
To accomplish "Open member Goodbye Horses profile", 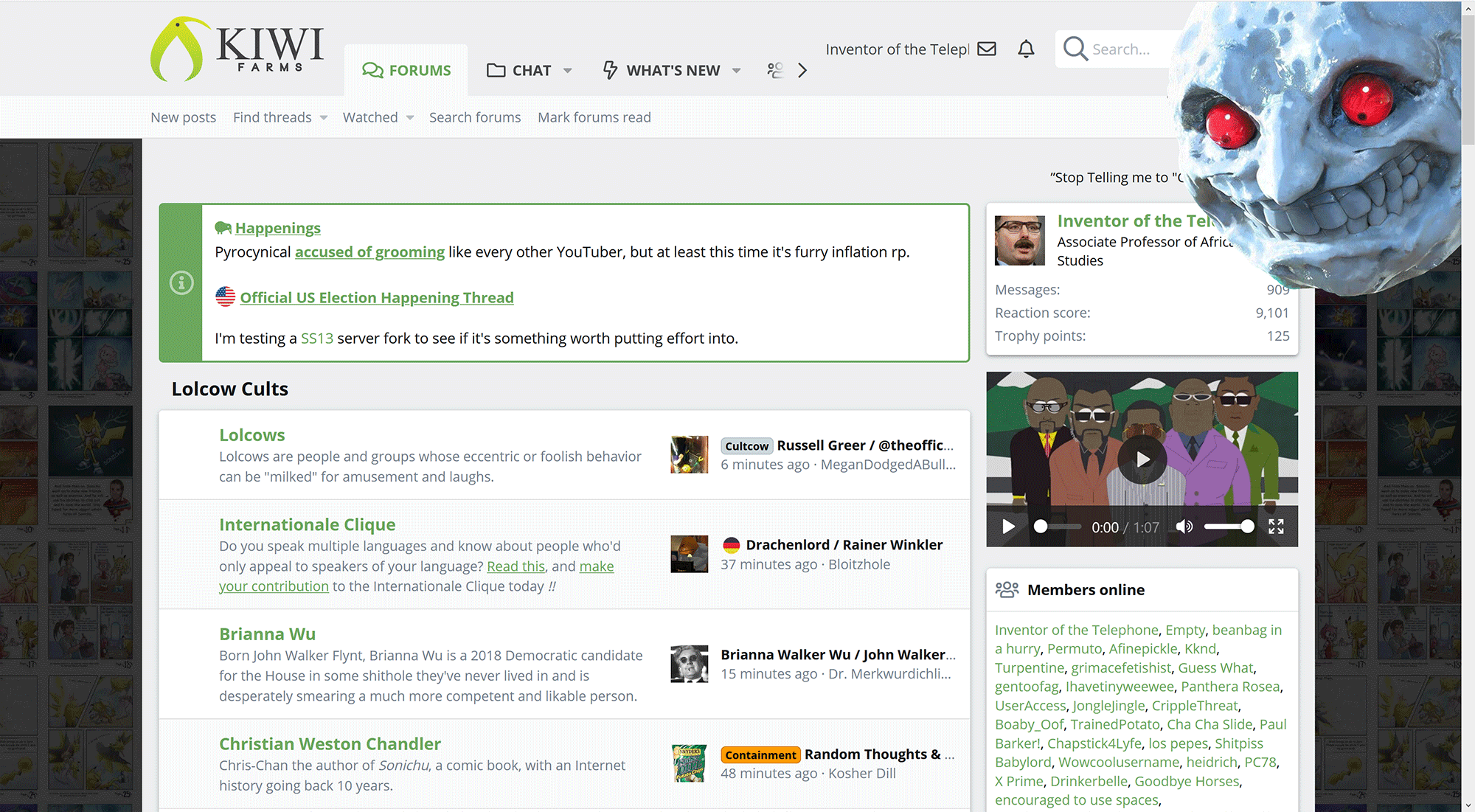I will 1187,781.
